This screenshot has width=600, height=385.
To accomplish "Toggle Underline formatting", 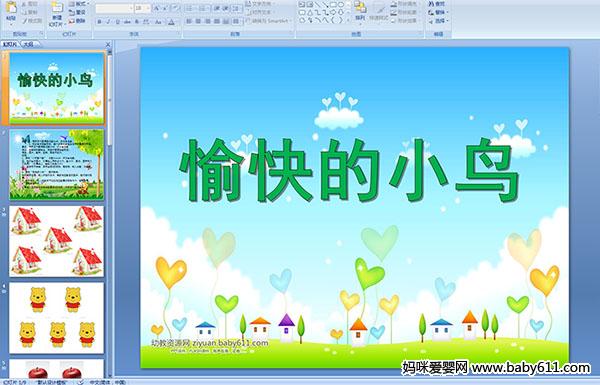I will point(117,22).
